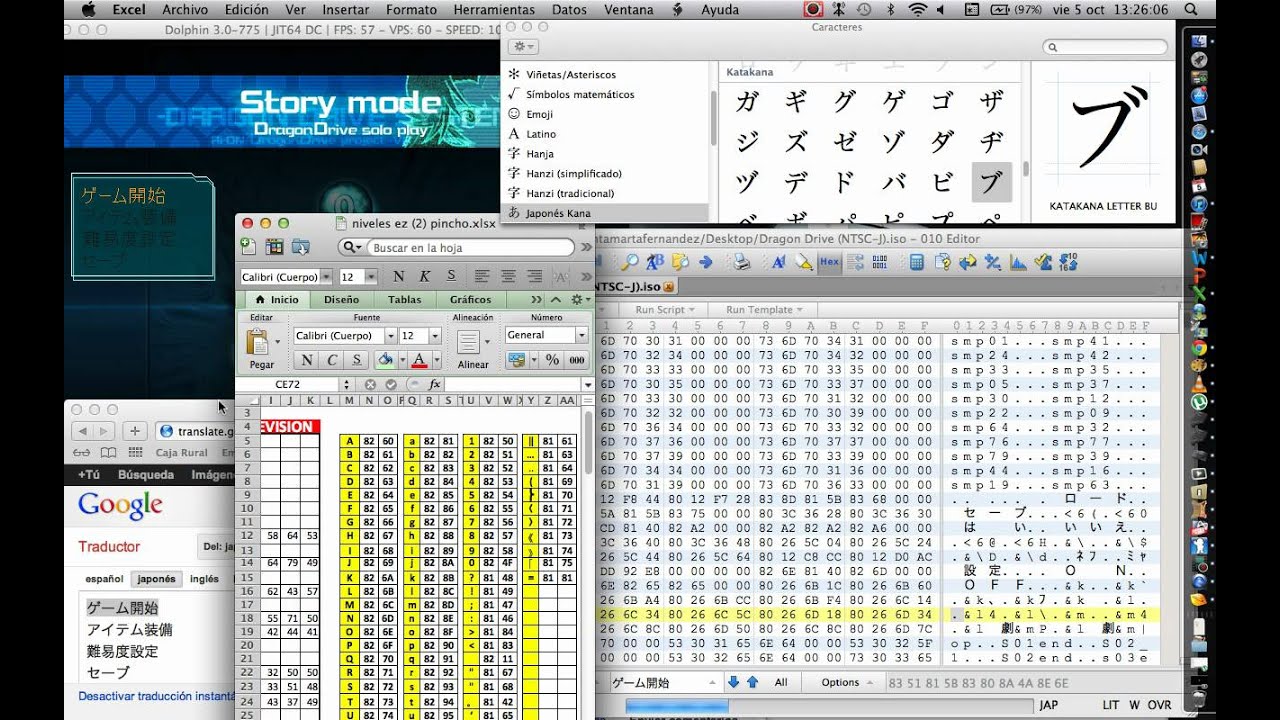This screenshot has width=1280, height=720.
Task: Click the Wi-Fi status icon in the menu bar
Action: (x=916, y=10)
